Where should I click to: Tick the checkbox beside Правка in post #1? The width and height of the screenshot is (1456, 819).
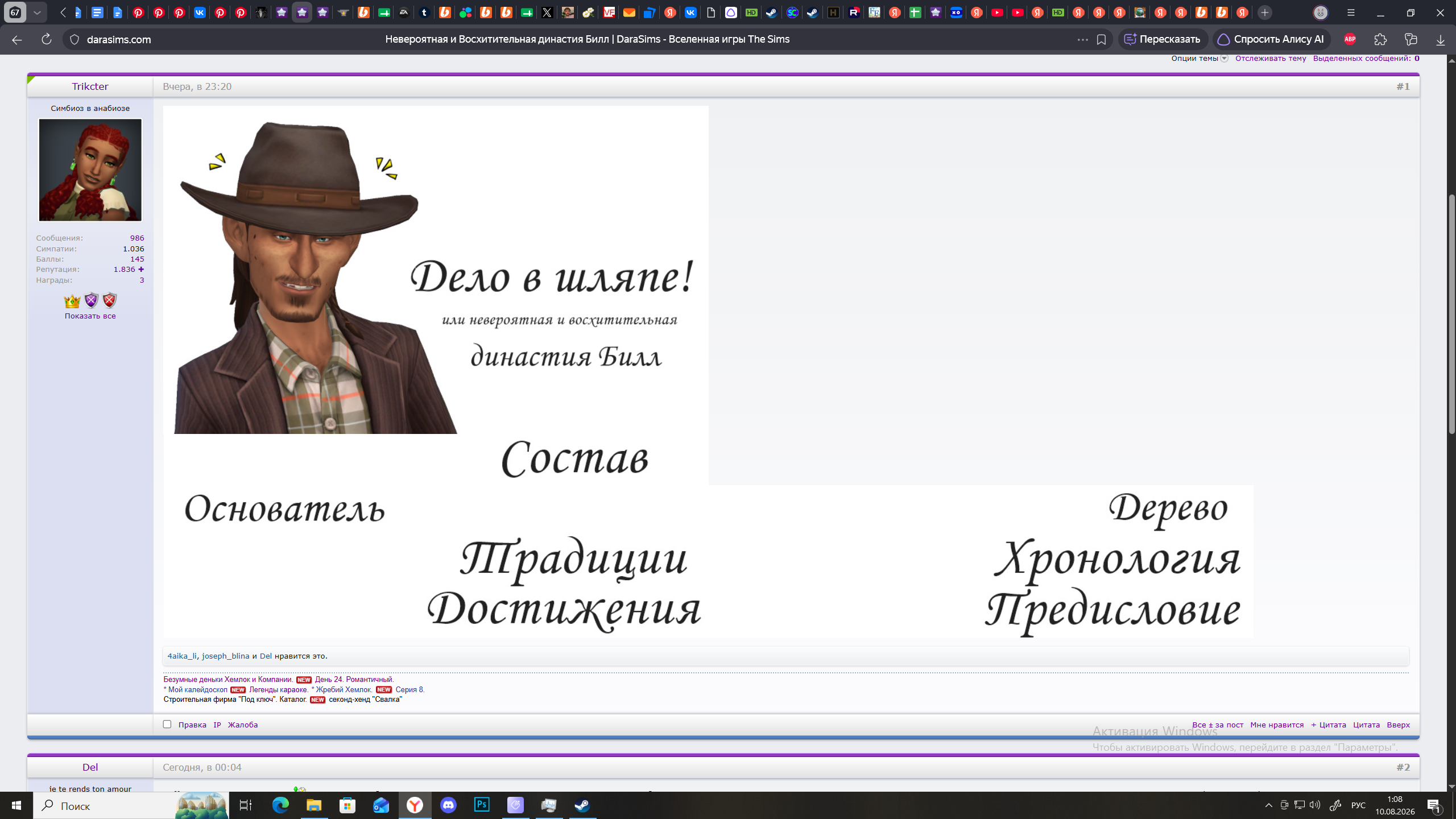tap(167, 724)
